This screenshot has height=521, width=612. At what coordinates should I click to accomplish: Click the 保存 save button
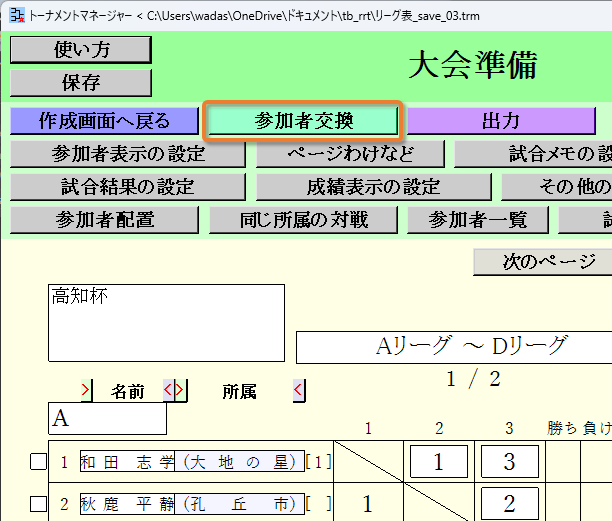[x=81, y=83]
